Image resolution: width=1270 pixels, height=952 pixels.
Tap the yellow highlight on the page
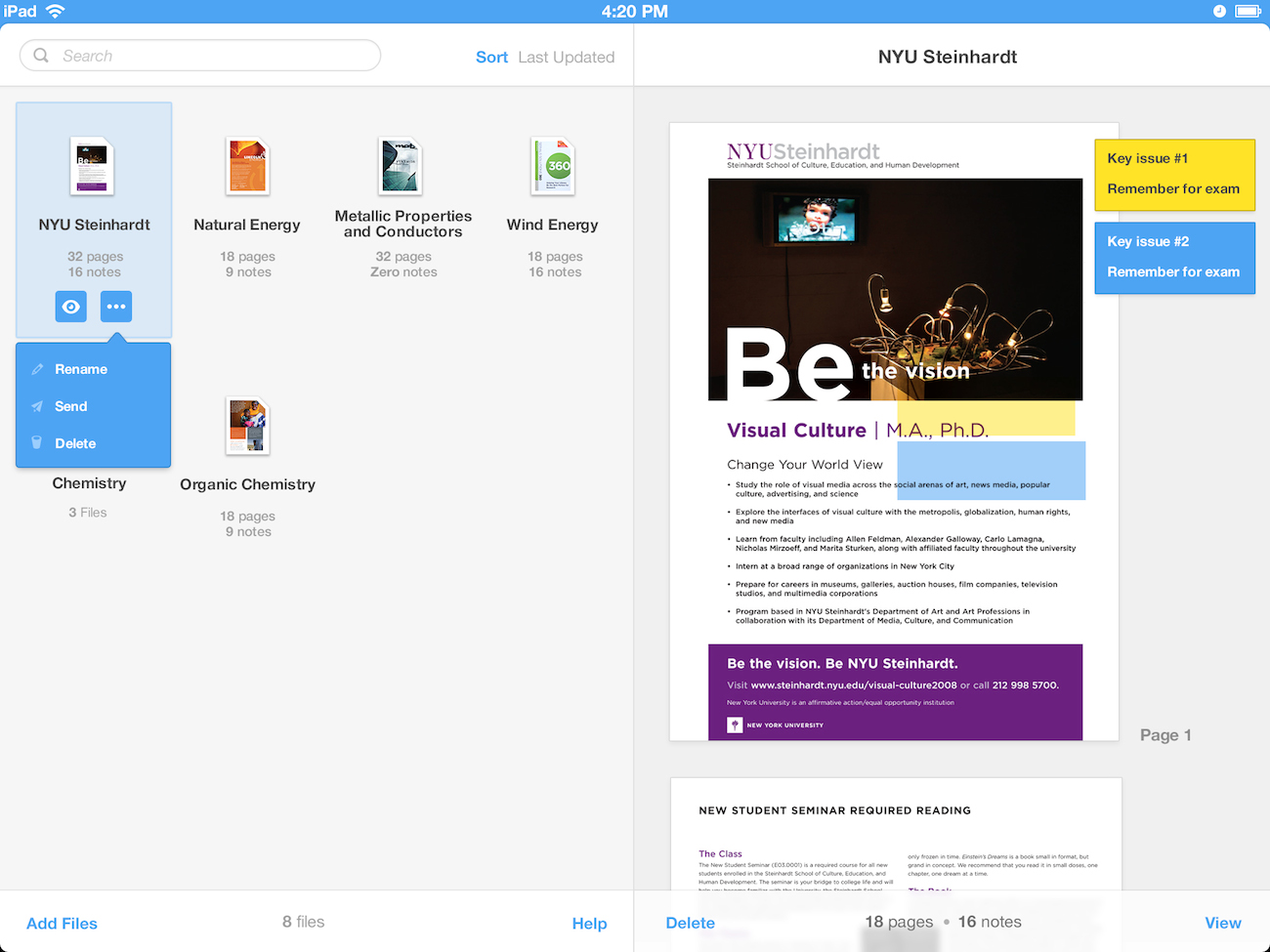[987, 418]
